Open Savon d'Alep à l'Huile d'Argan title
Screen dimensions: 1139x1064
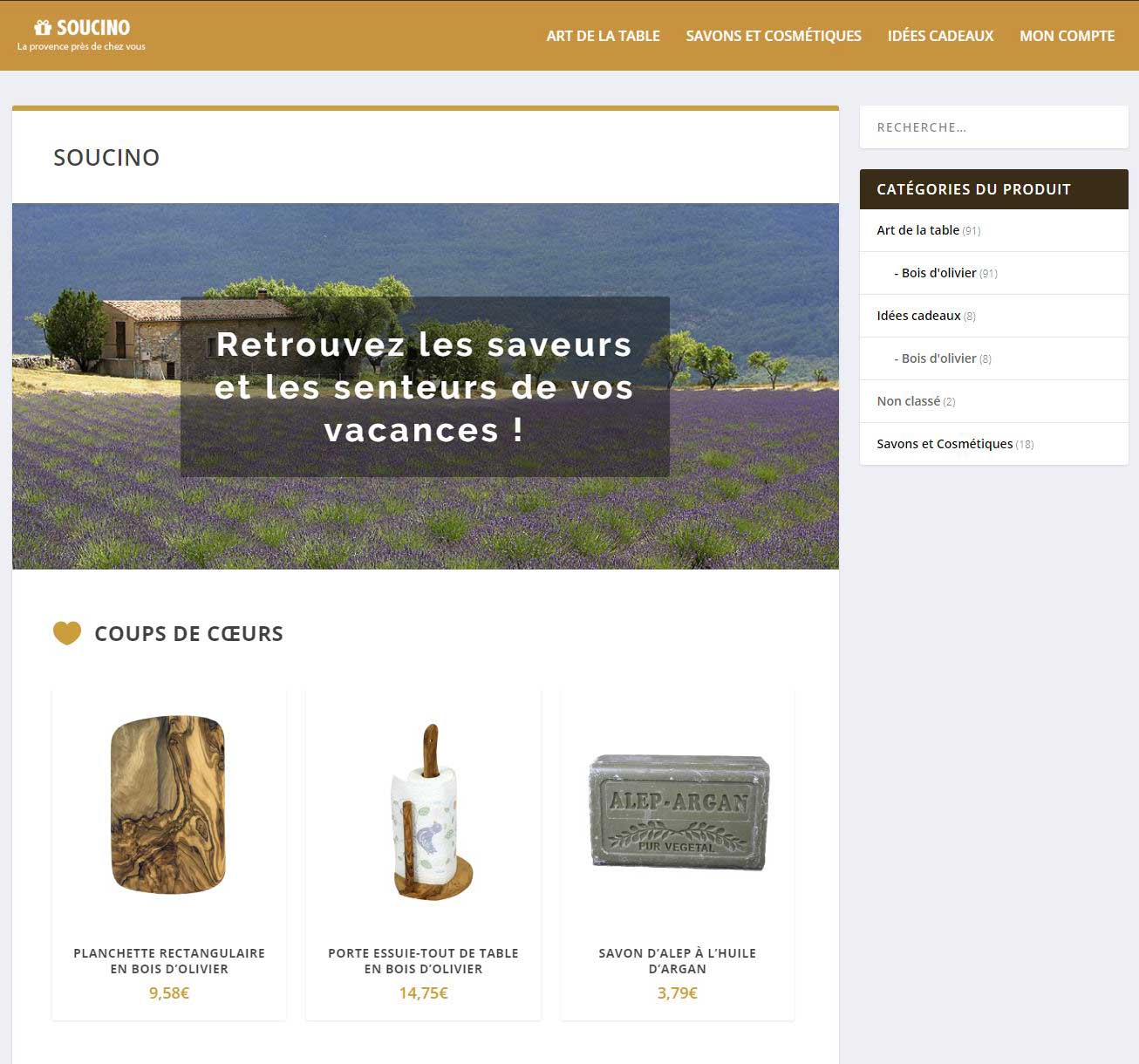click(678, 961)
